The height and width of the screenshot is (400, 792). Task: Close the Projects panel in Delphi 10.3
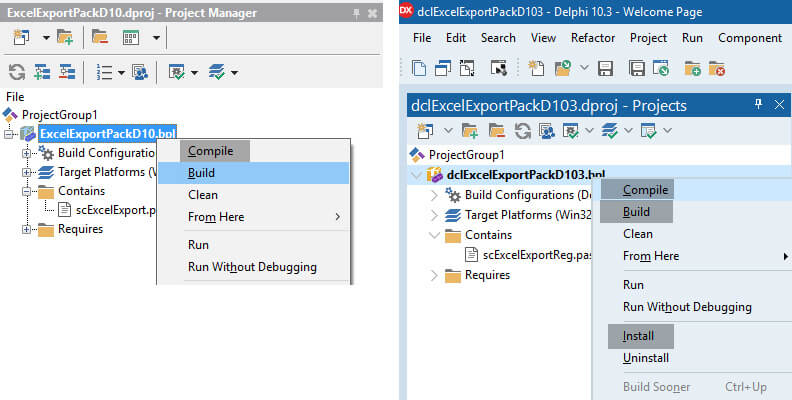779,105
